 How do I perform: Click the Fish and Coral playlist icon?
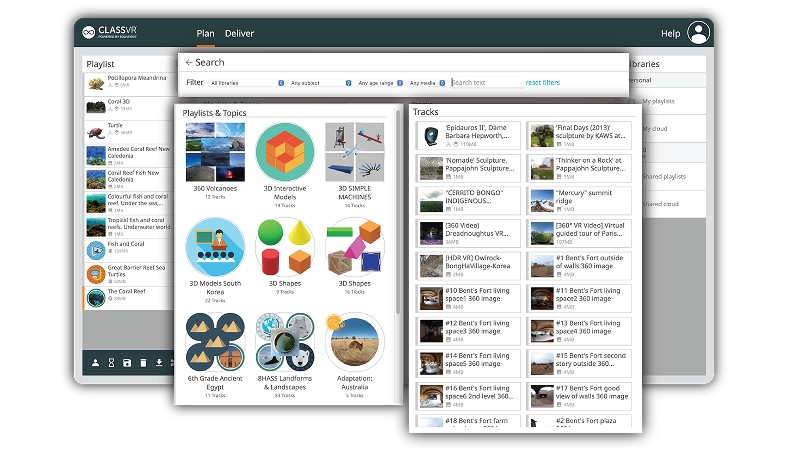(95, 250)
